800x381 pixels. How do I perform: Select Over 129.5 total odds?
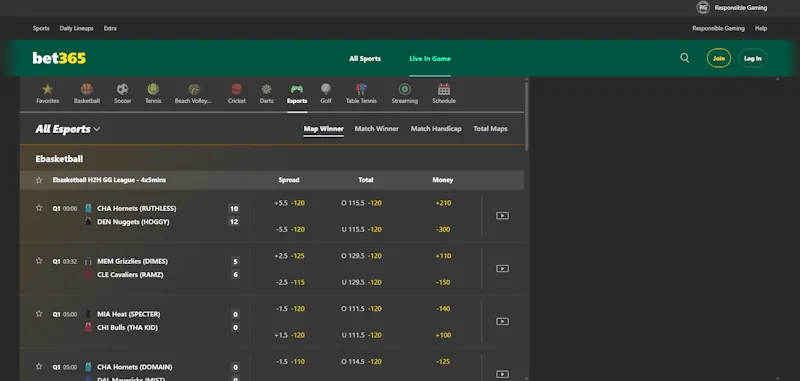coord(361,256)
